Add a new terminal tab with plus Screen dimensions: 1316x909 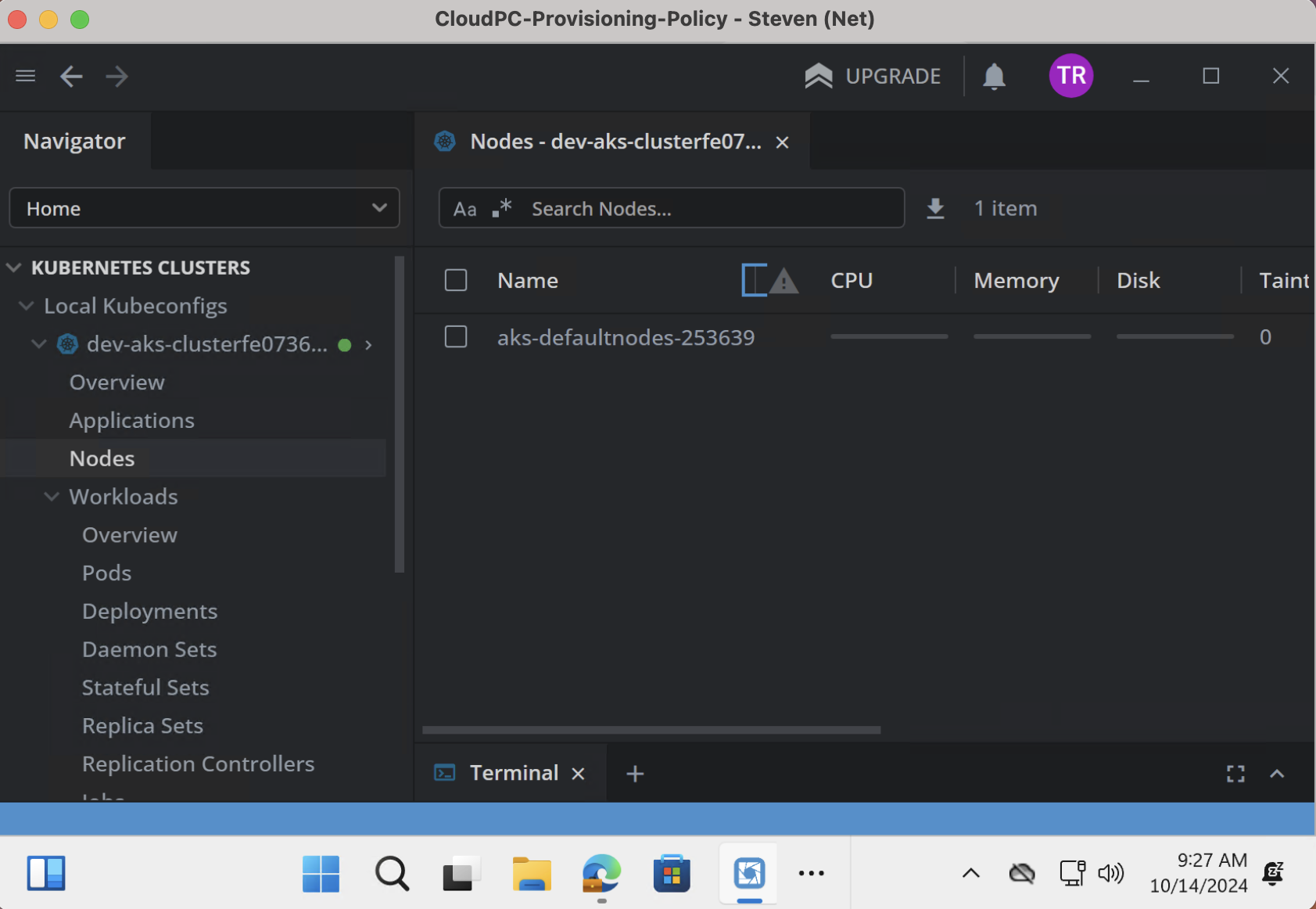pos(635,774)
